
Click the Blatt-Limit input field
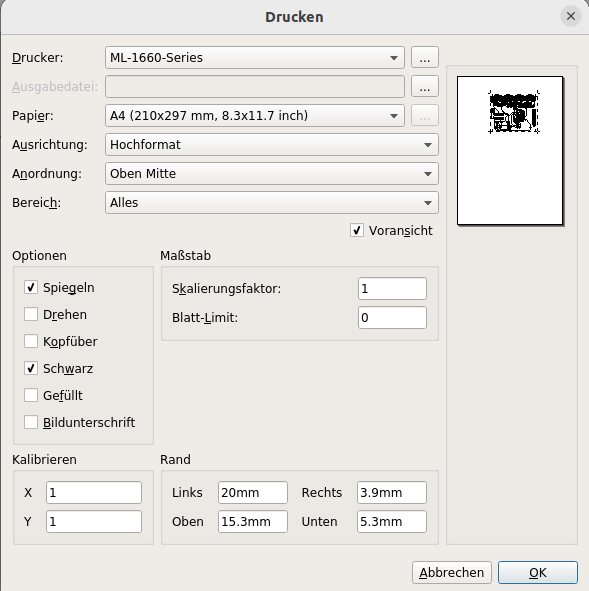[x=392, y=318]
